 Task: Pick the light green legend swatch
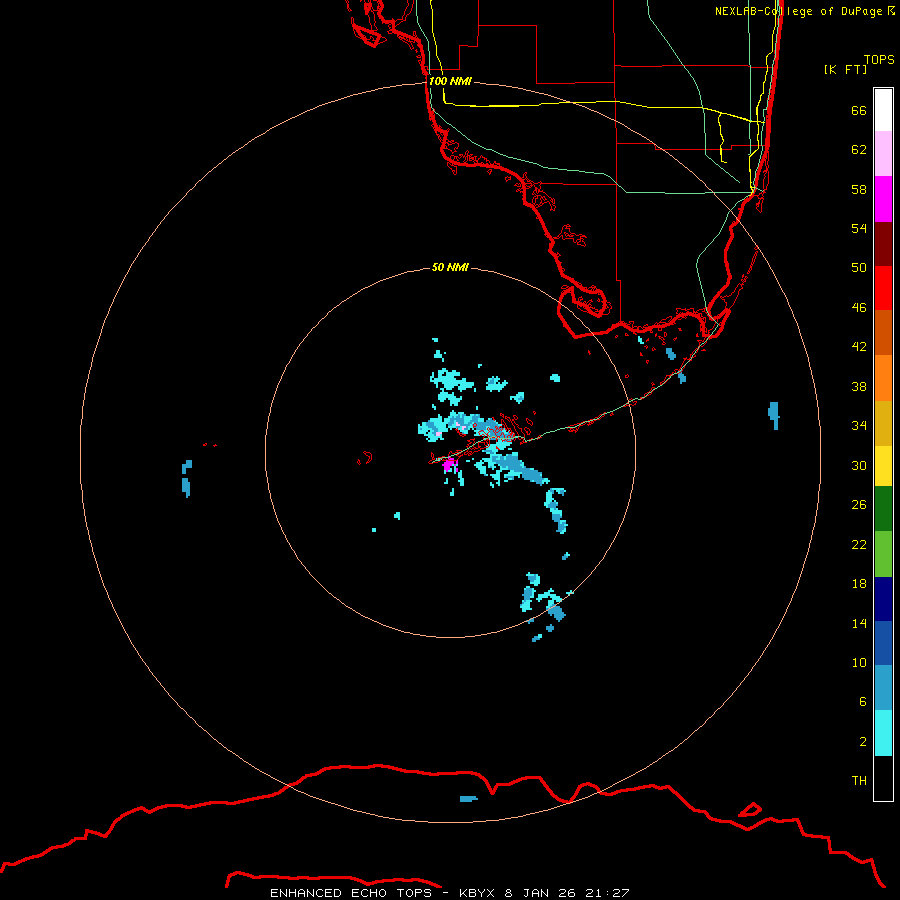click(883, 554)
